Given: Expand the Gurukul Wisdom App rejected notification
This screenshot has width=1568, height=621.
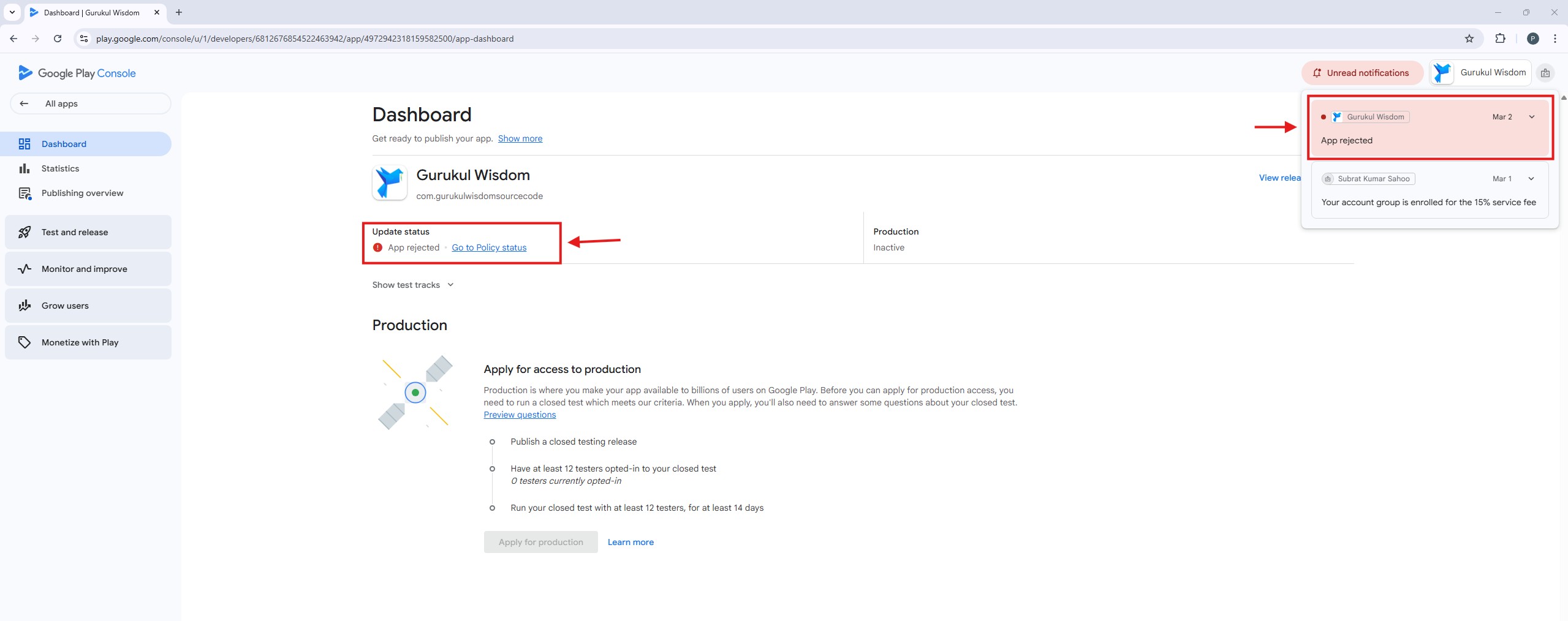Looking at the screenshot, I should click(1531, 117).
